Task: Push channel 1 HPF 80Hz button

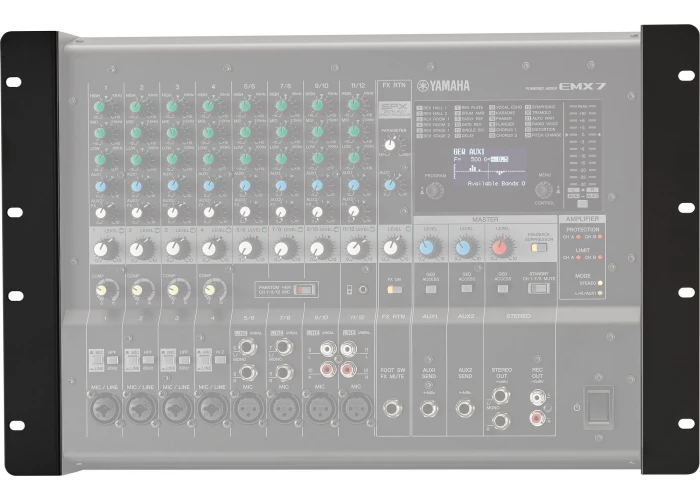Action: [x=112, y=360]
